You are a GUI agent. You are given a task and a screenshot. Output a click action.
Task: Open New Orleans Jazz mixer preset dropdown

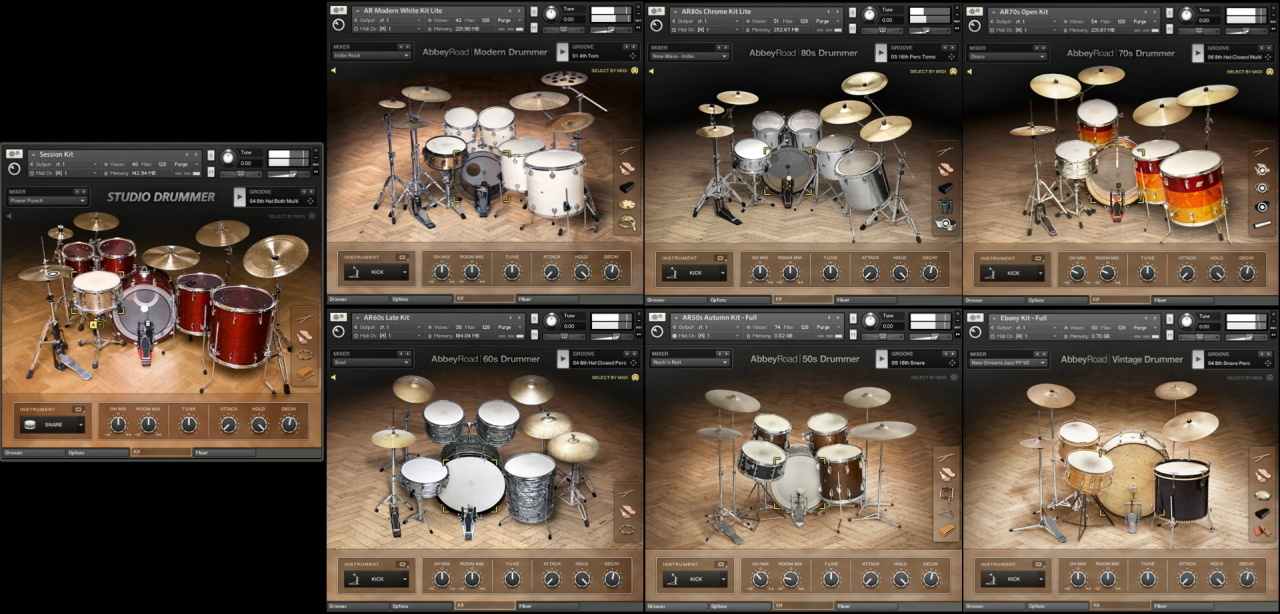[1008, 362]
